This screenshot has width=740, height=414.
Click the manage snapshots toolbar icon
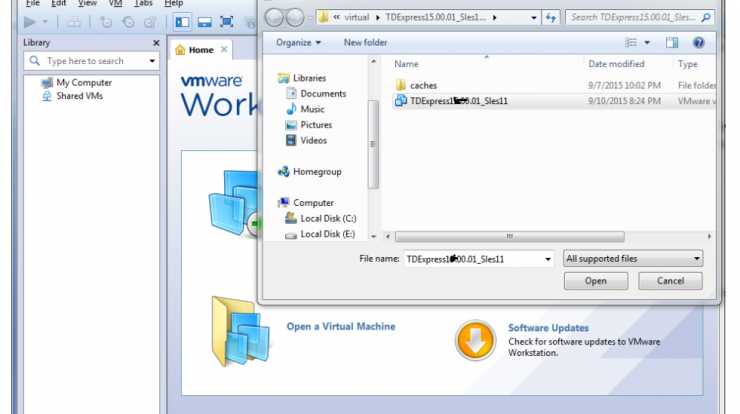point(150,22)
